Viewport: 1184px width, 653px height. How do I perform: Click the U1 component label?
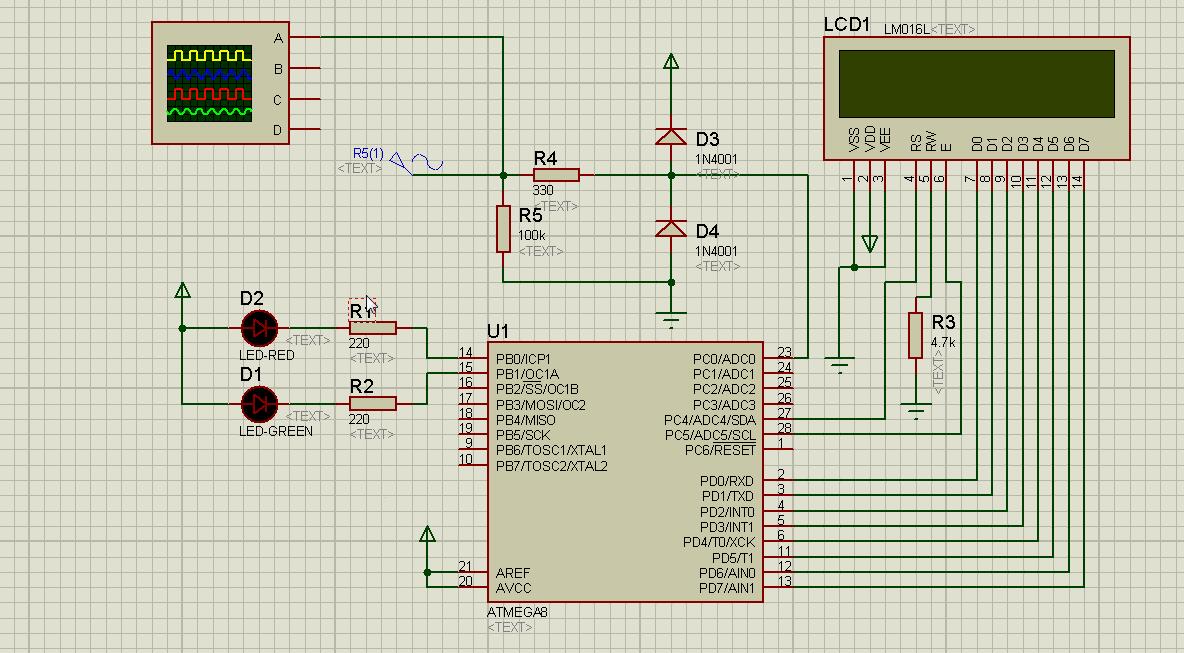click(498, 331)
